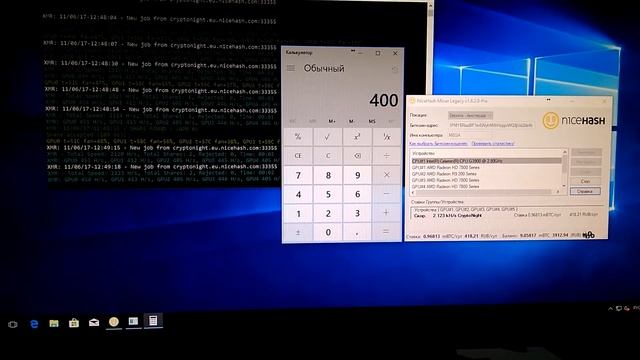This screenshot has height=360, width=640.
Task: Click the minus operator key
Action: click(386, 194)
